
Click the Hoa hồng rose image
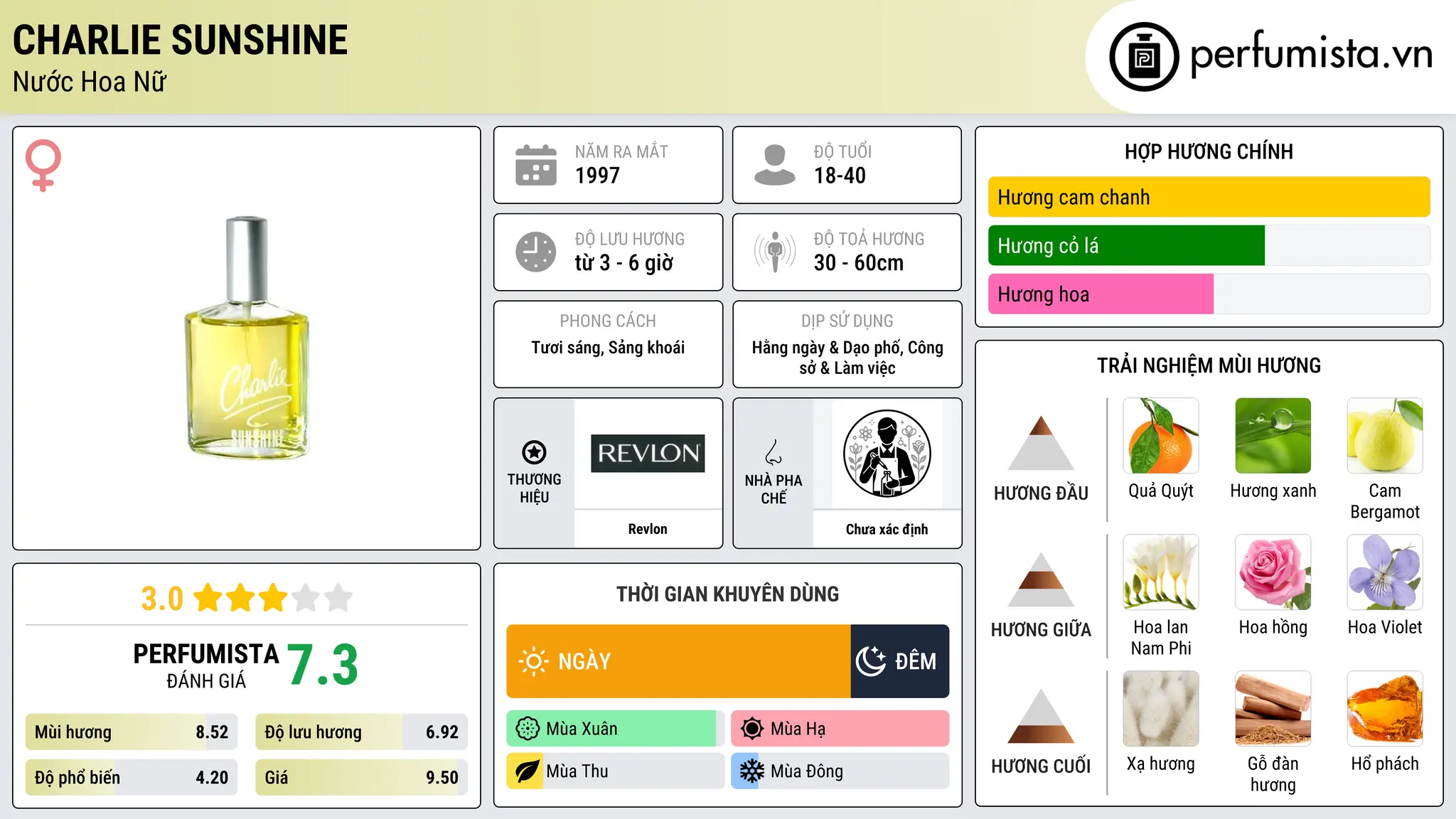tap(1273, 572)
